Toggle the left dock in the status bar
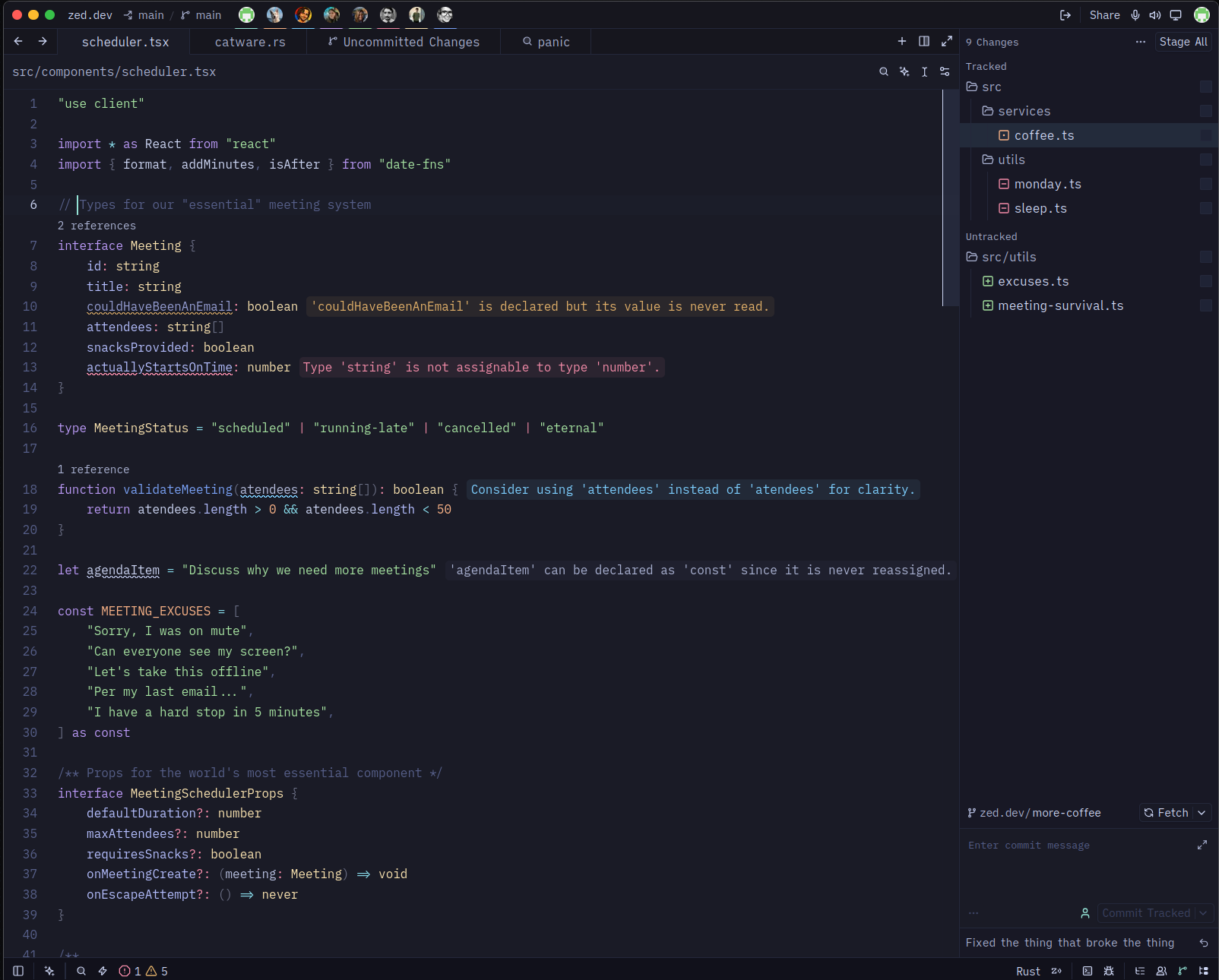The width and height of the screenshot is (1219, 980). tap(18, 971)
